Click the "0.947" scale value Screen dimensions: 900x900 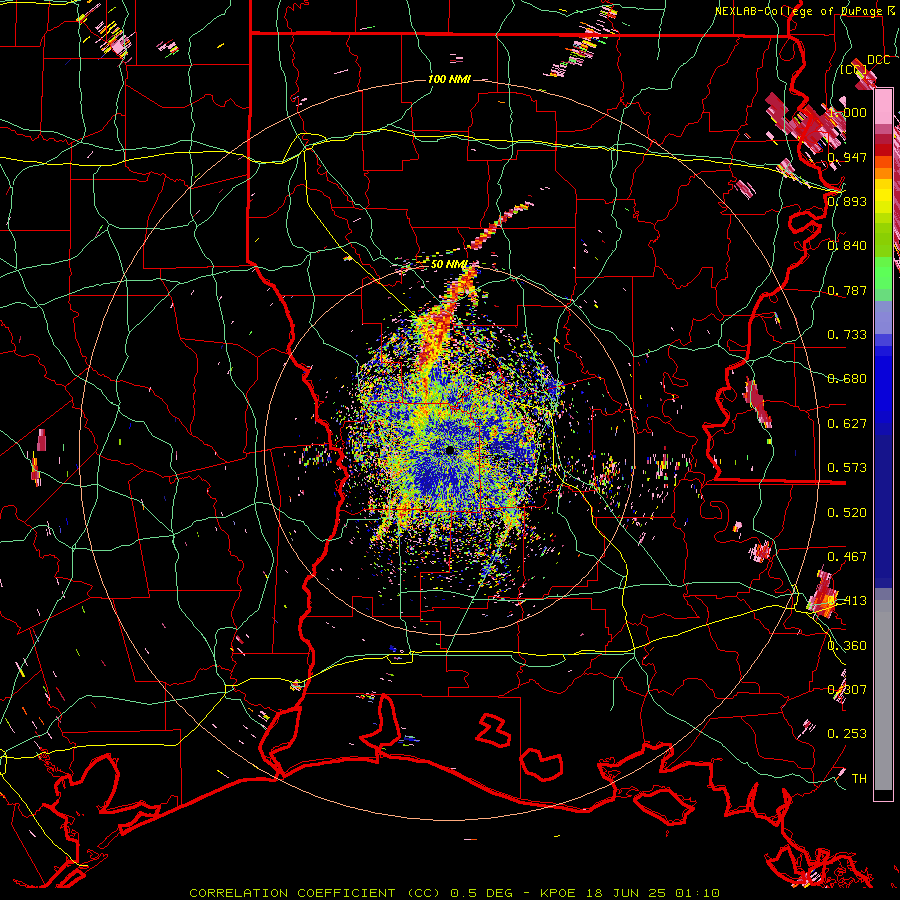click(847, 157)
